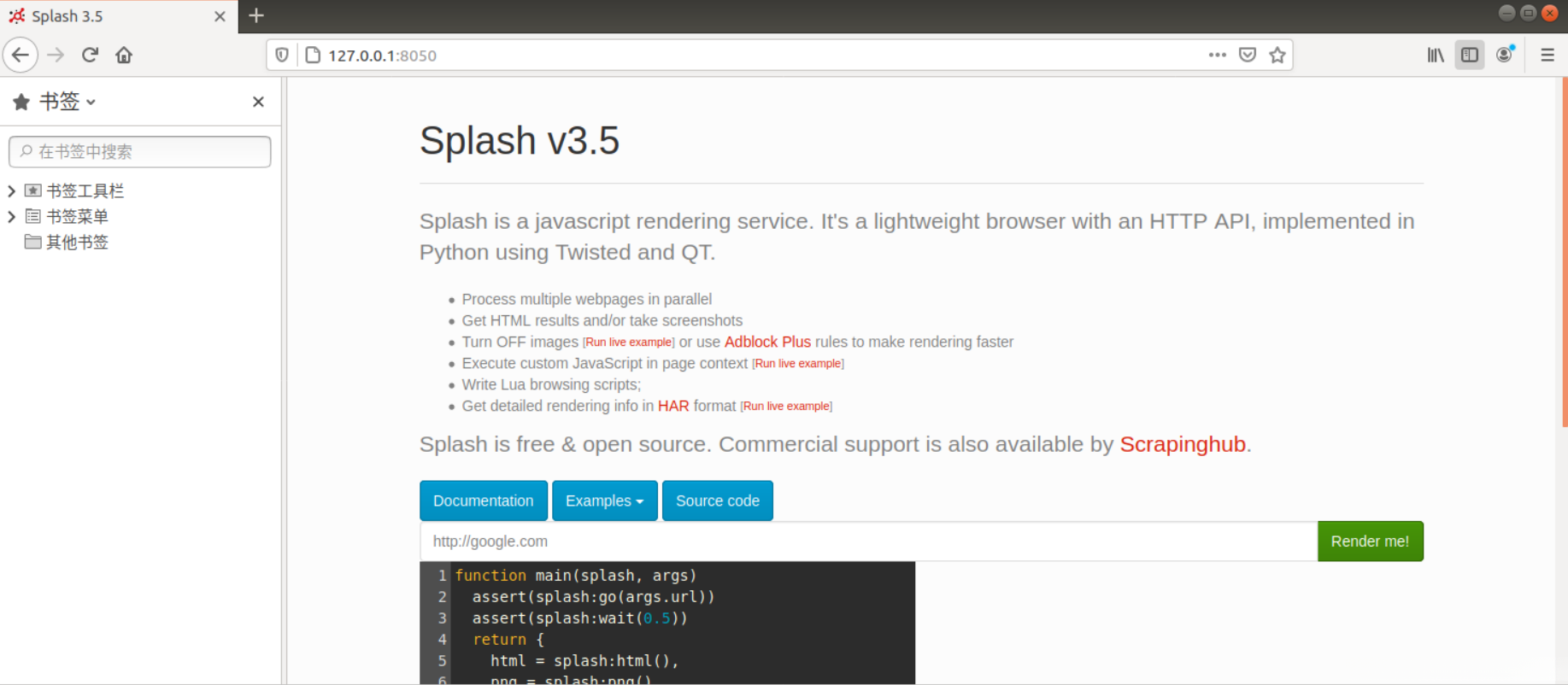Open the Scrapinghub link
Viewport: 1568px width, 685px height.
pyautogui.click(x=1182, y=445)
